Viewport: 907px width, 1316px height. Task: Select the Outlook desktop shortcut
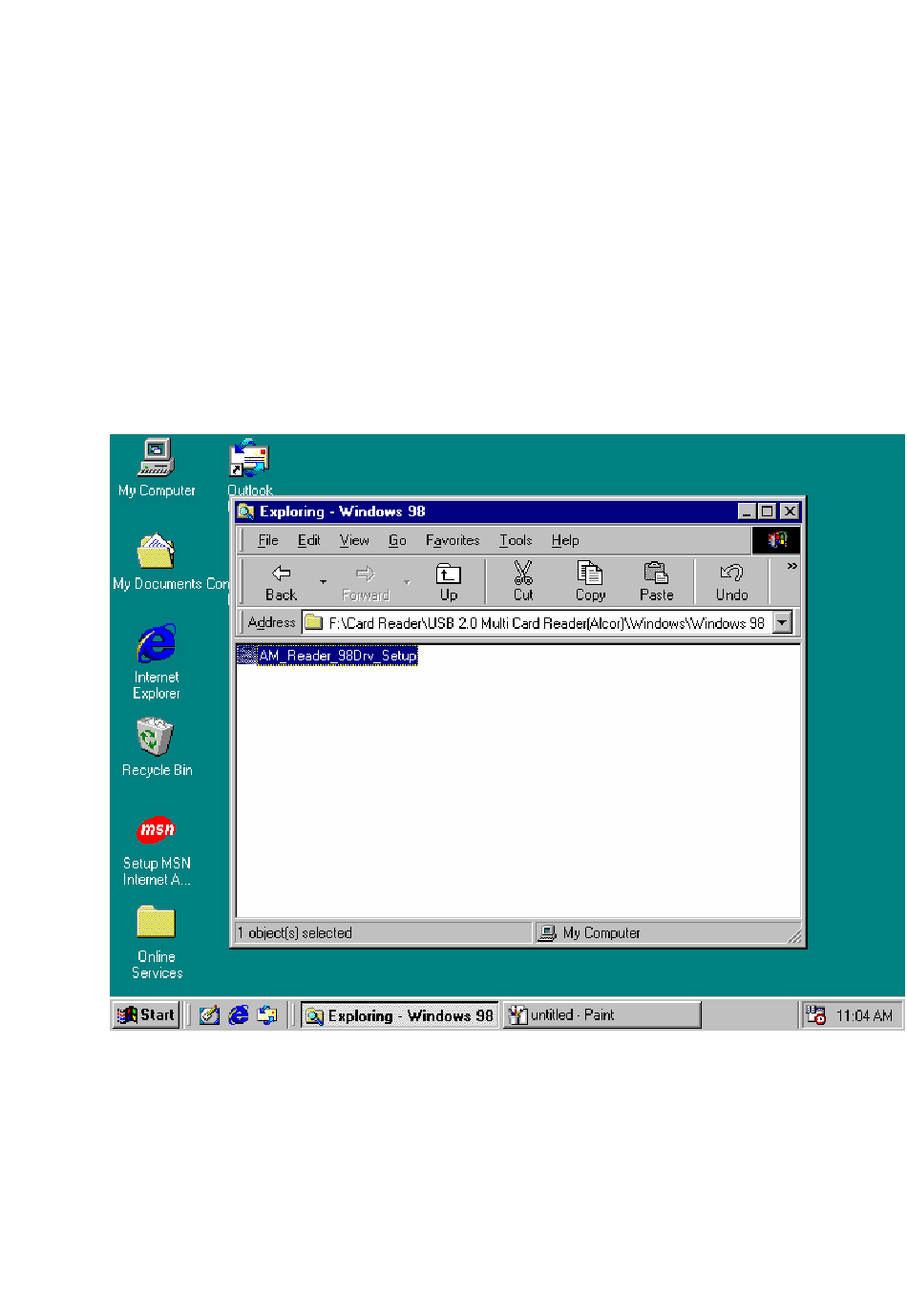coord(250,468)
